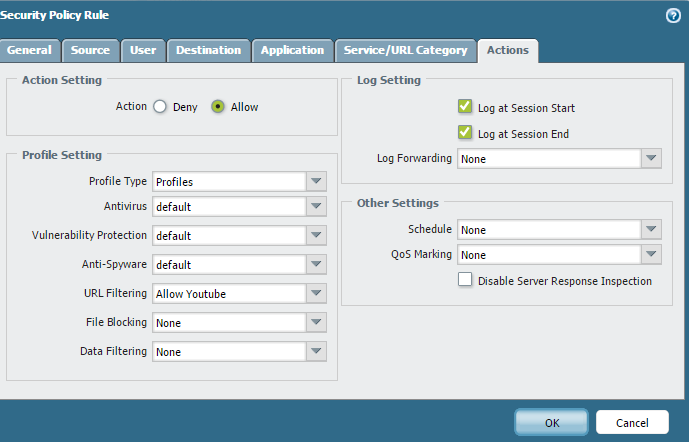This screenshot has height=442, width=689.
Task: Expand the Profile Type dropdown arrow
Action: [316, 182]
